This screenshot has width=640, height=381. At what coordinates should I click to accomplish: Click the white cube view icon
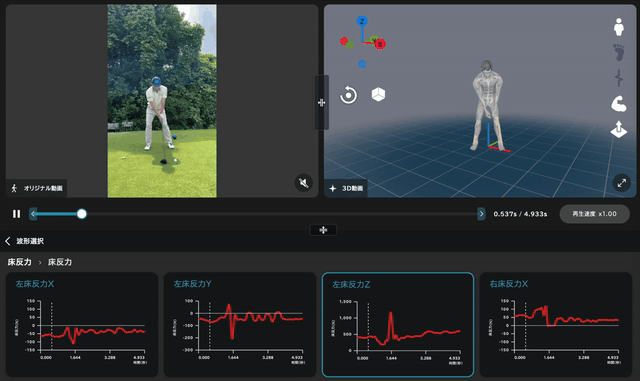(x=378, y=95)
